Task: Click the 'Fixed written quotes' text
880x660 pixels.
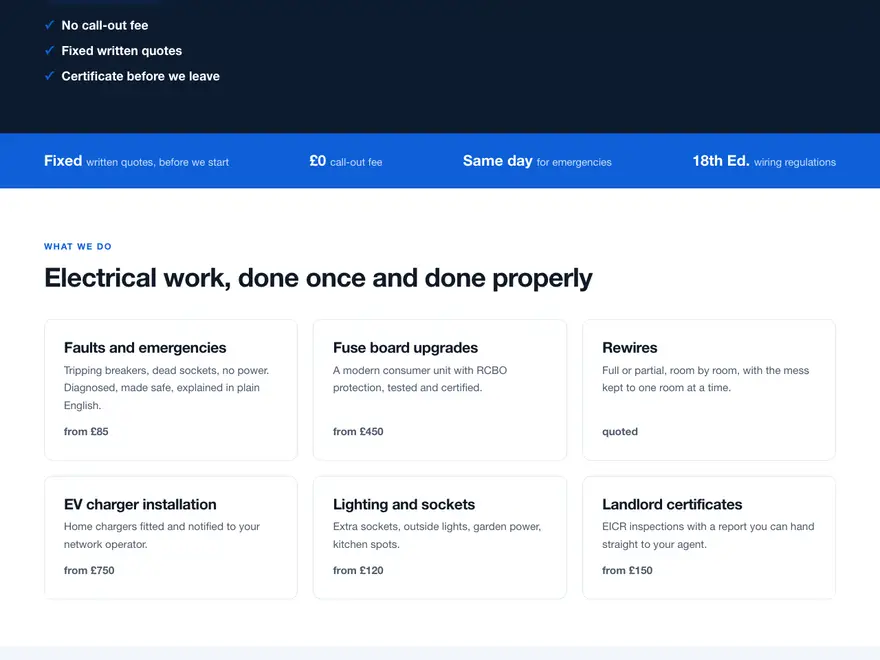Action: 122,51
